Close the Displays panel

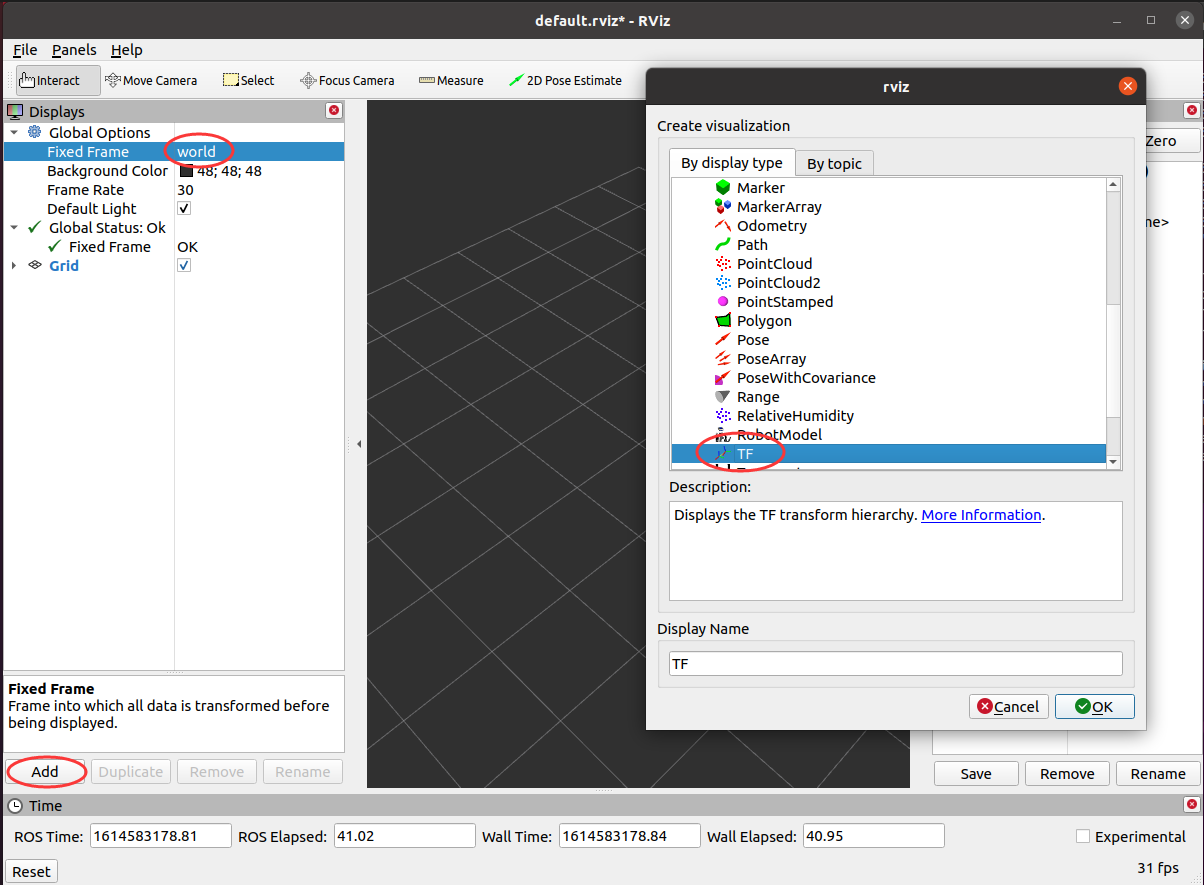(334, 111)
